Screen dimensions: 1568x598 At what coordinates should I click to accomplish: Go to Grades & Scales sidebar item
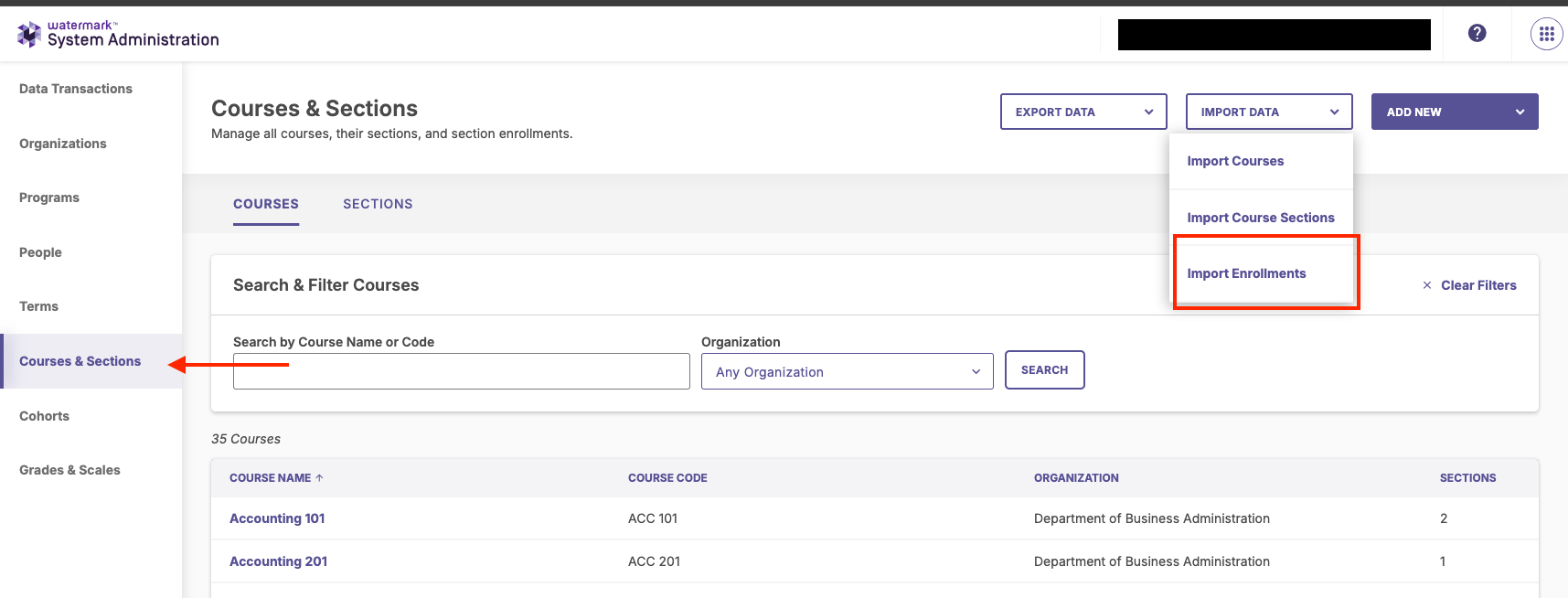(x=69, y=470)
